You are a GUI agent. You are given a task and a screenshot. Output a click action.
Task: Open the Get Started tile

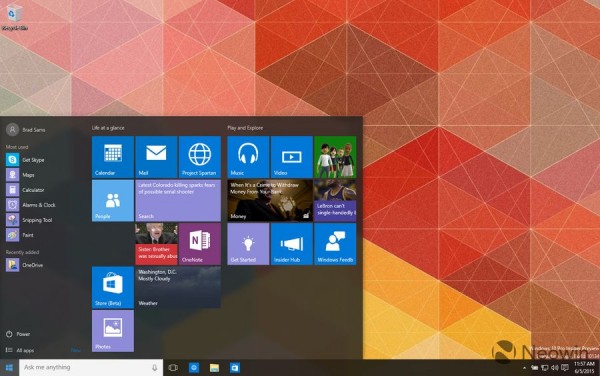point(248,244)
